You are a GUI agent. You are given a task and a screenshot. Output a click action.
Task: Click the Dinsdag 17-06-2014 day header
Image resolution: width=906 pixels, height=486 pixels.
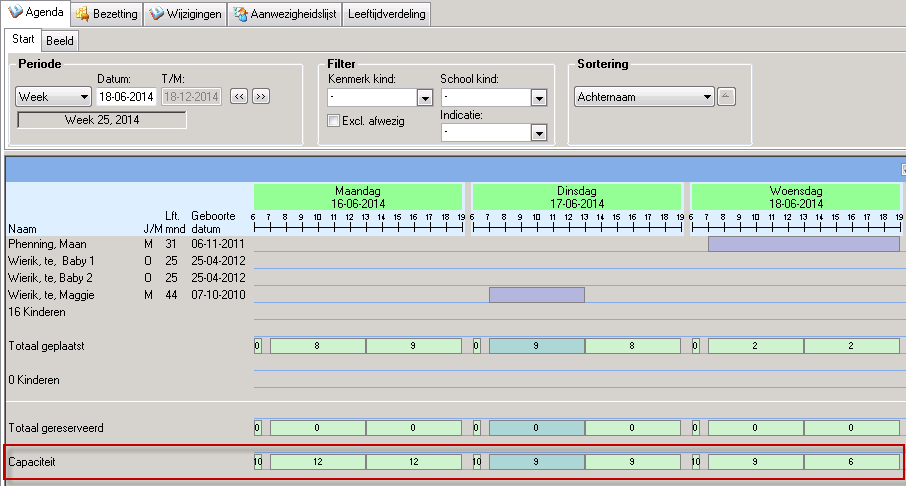[x=576, y=196]
